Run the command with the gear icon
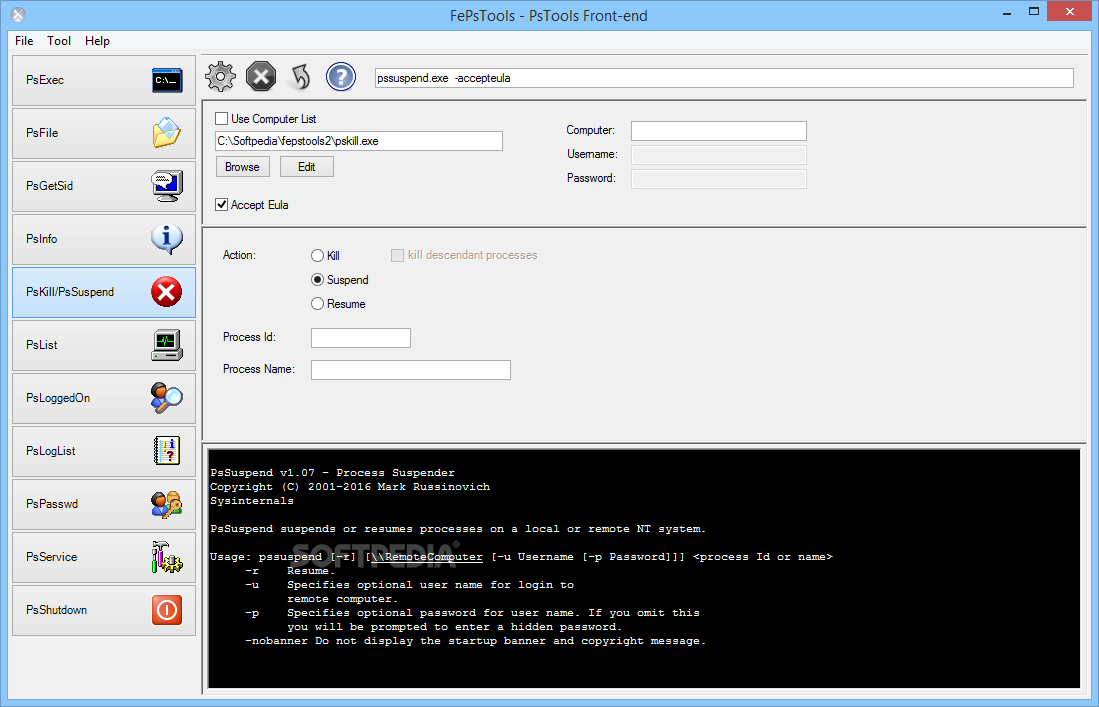This screenshot has width=1099, height=707. coord(220,76)
